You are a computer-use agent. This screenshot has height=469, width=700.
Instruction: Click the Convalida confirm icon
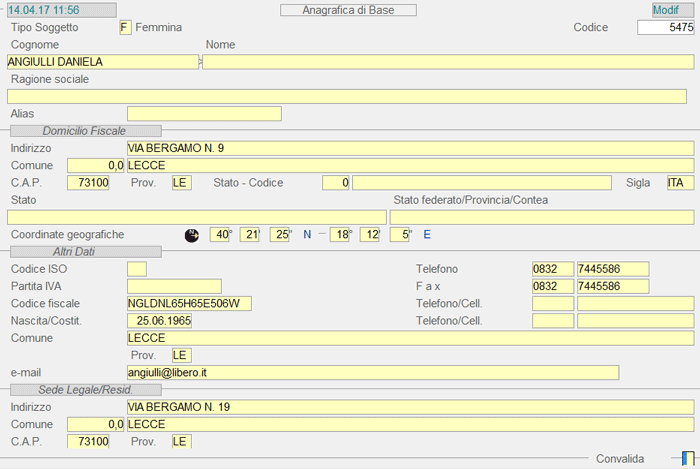(687, 458)
